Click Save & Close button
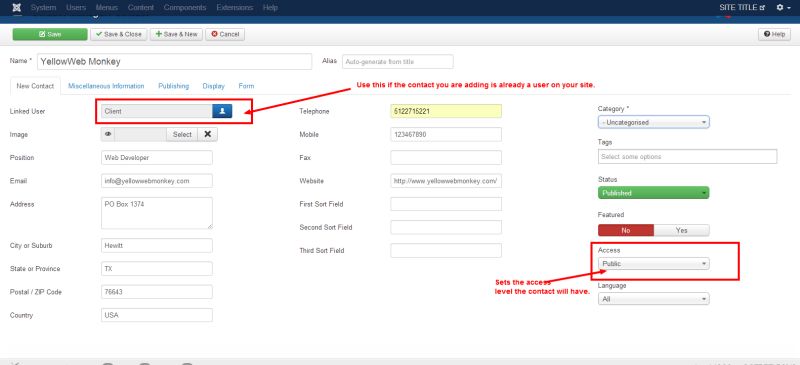Screen dimensions: 800x365 119,34
